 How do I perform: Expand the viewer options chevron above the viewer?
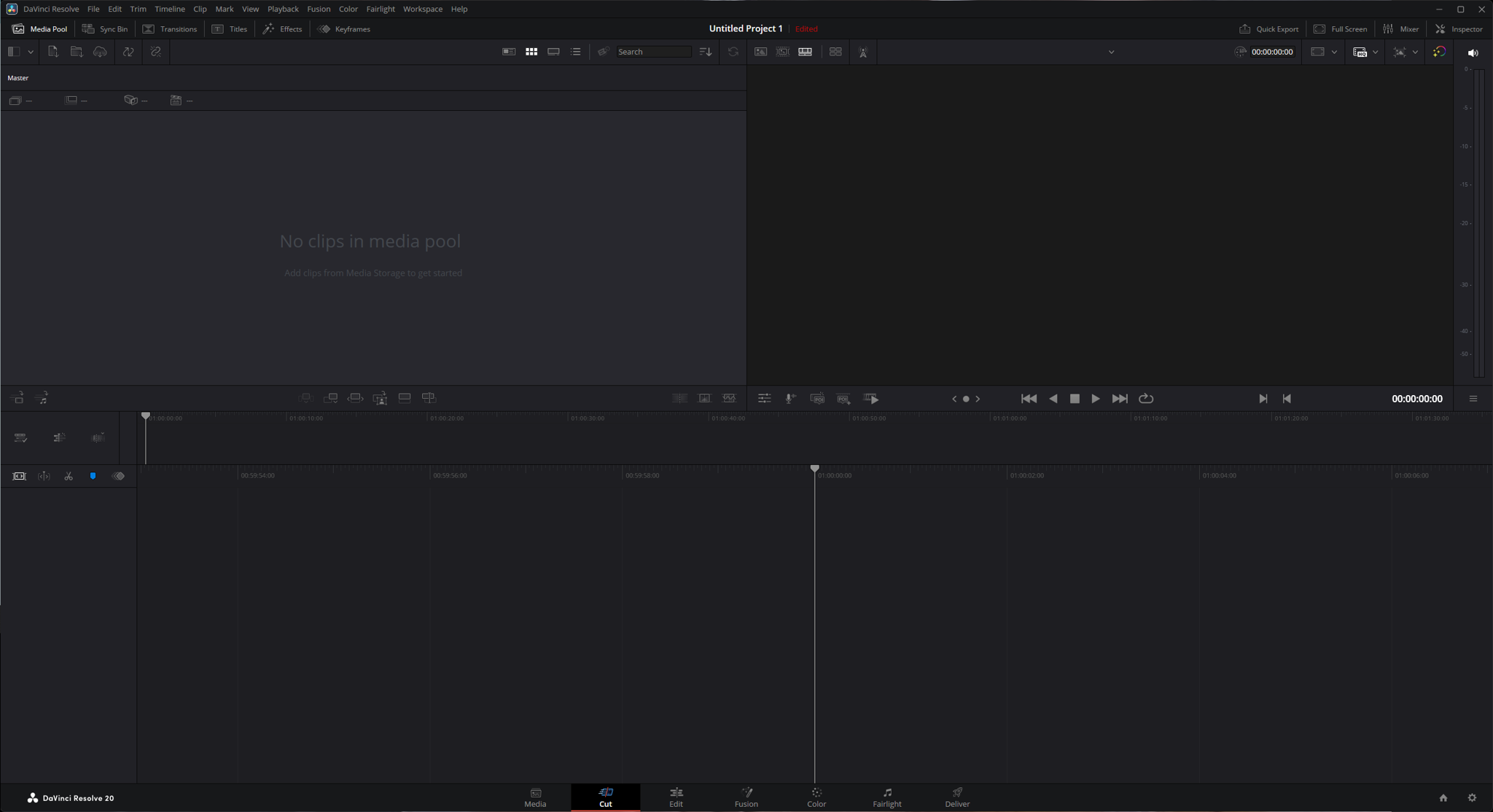(1111, 52)
